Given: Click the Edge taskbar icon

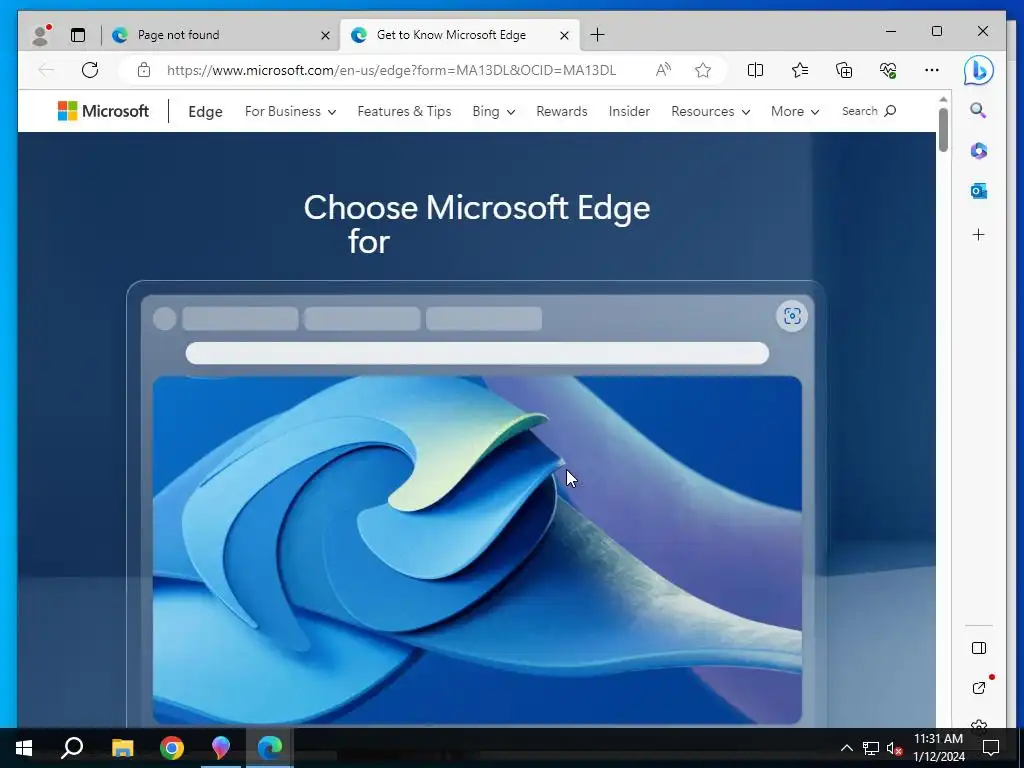Looking at the screenshot, I should [270, 748].
